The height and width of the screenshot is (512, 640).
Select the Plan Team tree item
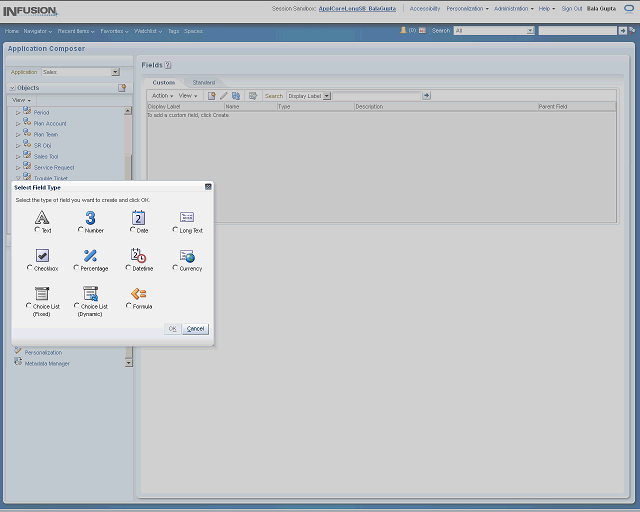click(46, 134)
